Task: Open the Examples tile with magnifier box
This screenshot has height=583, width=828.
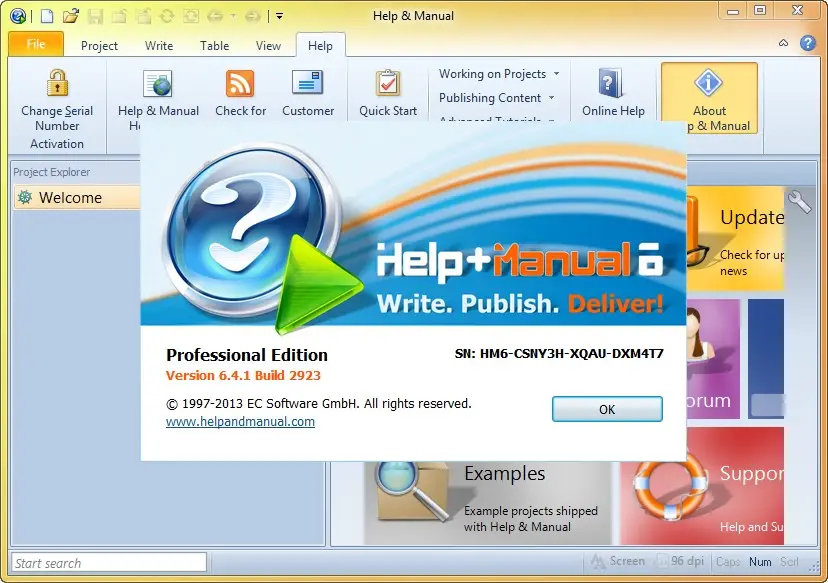Action: point(487,501)
